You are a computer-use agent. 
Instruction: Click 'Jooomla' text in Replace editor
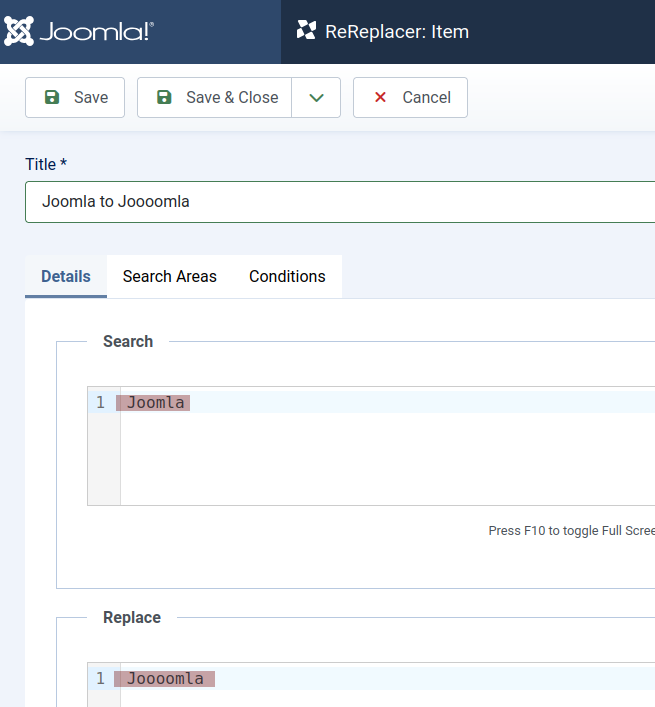(x=165, y=678)
